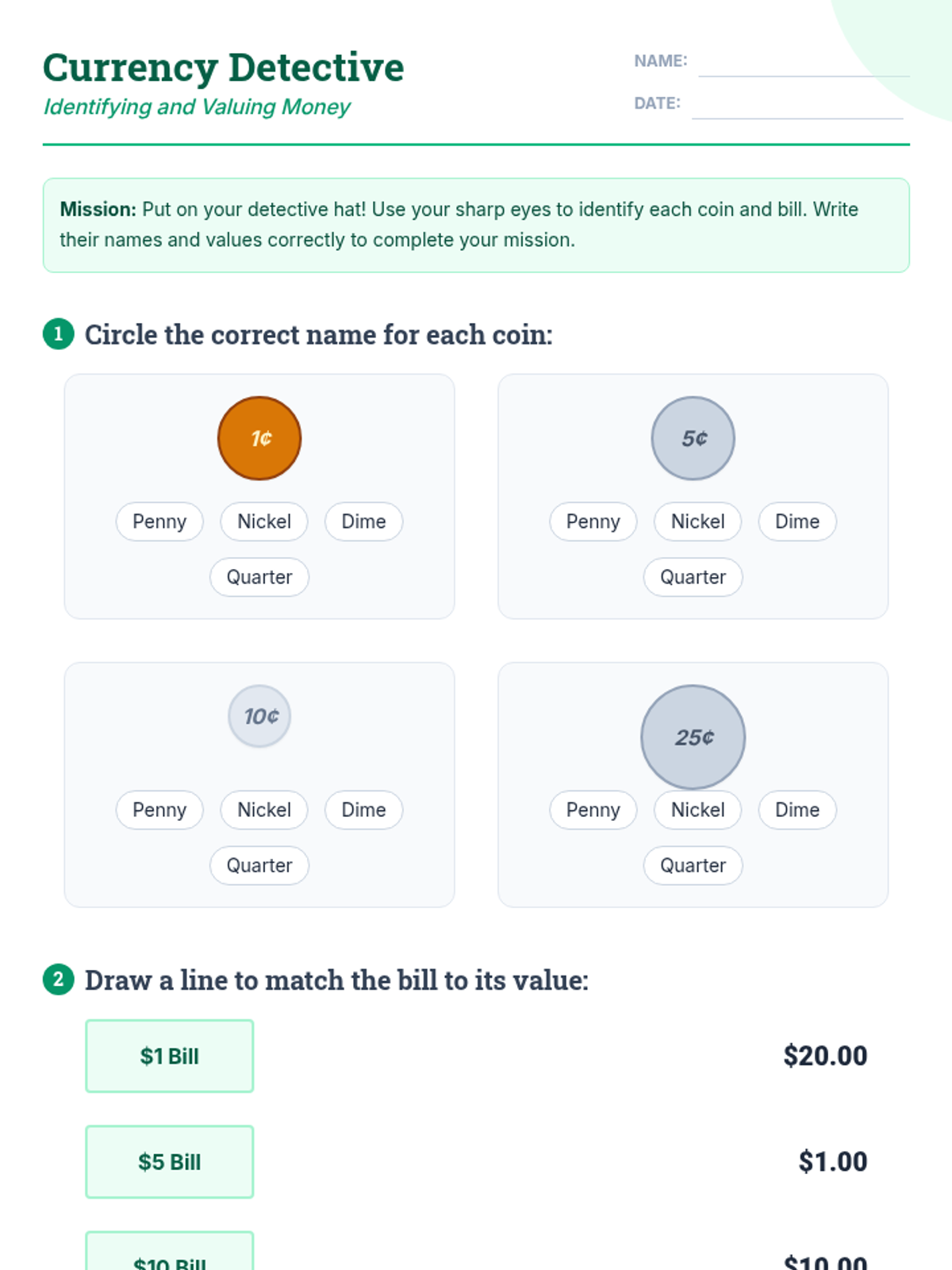Screen dimensions: 952x1270
Task: Choose Nickel under the 5¢ coin
Action: (697, 521)
